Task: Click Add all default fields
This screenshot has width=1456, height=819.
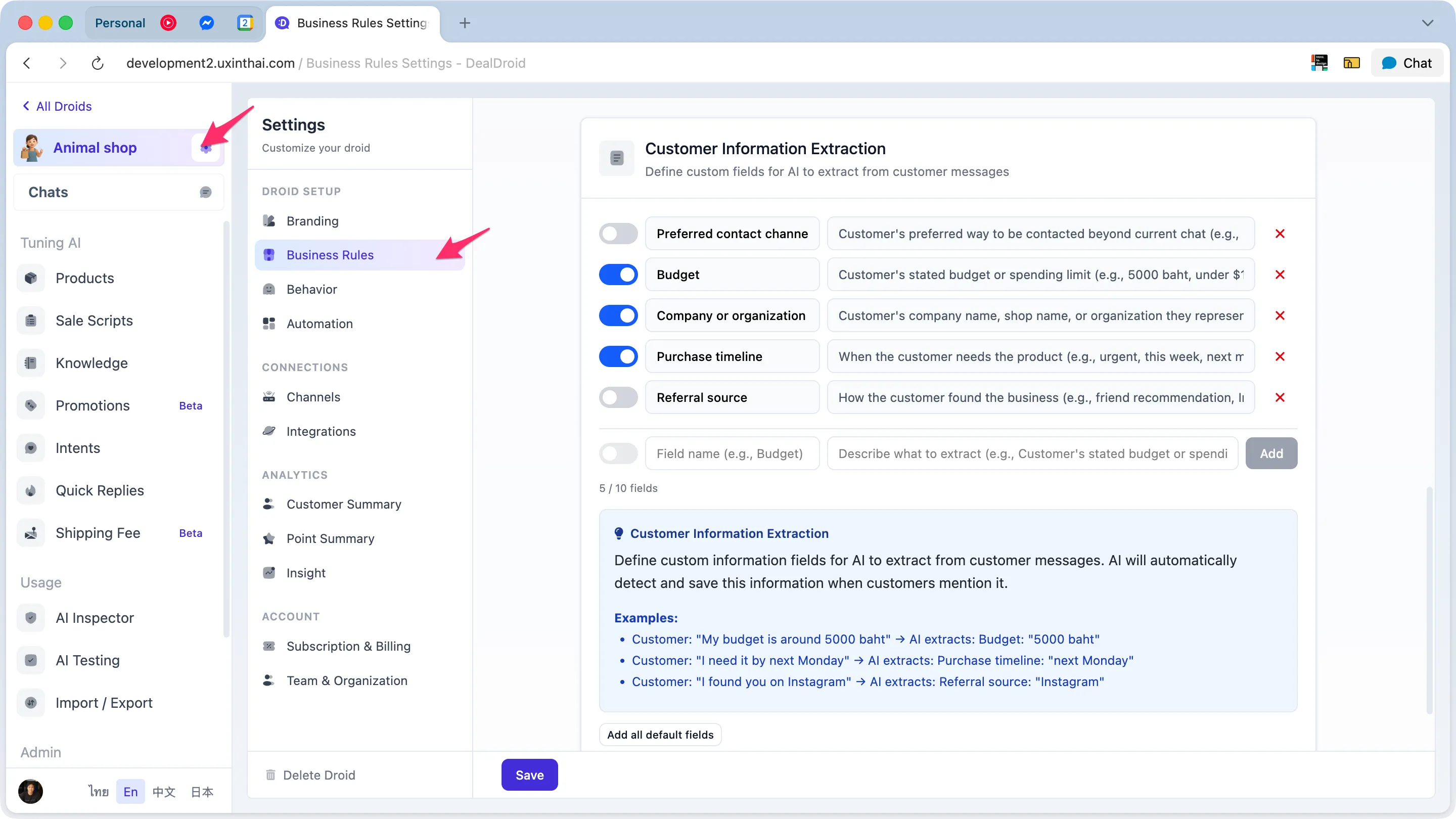Action: click(x=660, y=734)
